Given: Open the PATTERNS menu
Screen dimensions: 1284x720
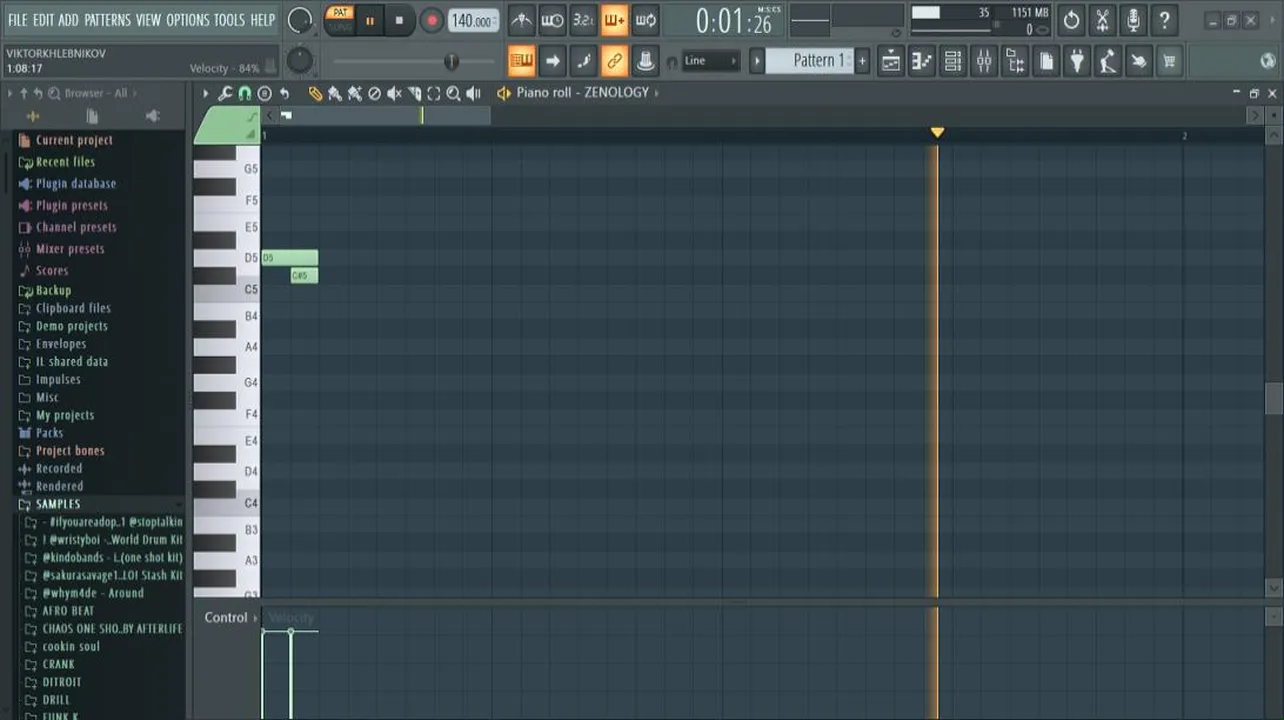Looking at the screenshot, I should (x=107, y=20).
